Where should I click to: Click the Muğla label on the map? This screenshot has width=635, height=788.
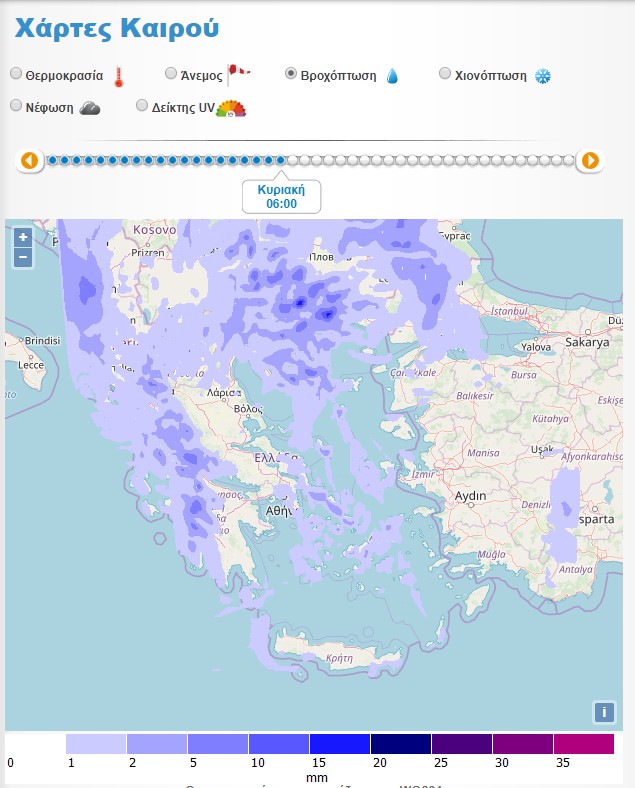tap(491, 554)
